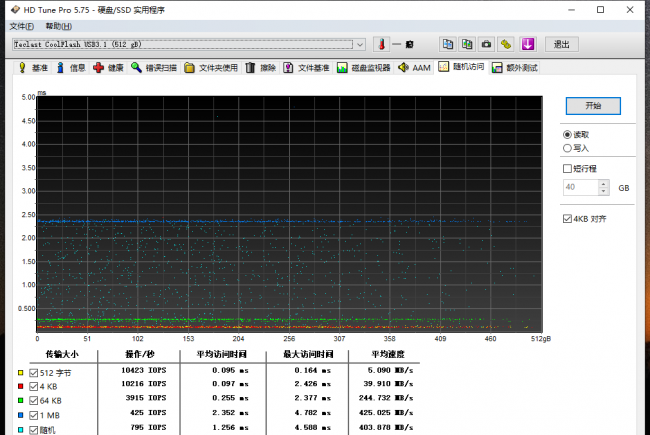Toggle the 4KB 对齐 alignment checkbox
The image size is (650, 435).
(567, 219)
